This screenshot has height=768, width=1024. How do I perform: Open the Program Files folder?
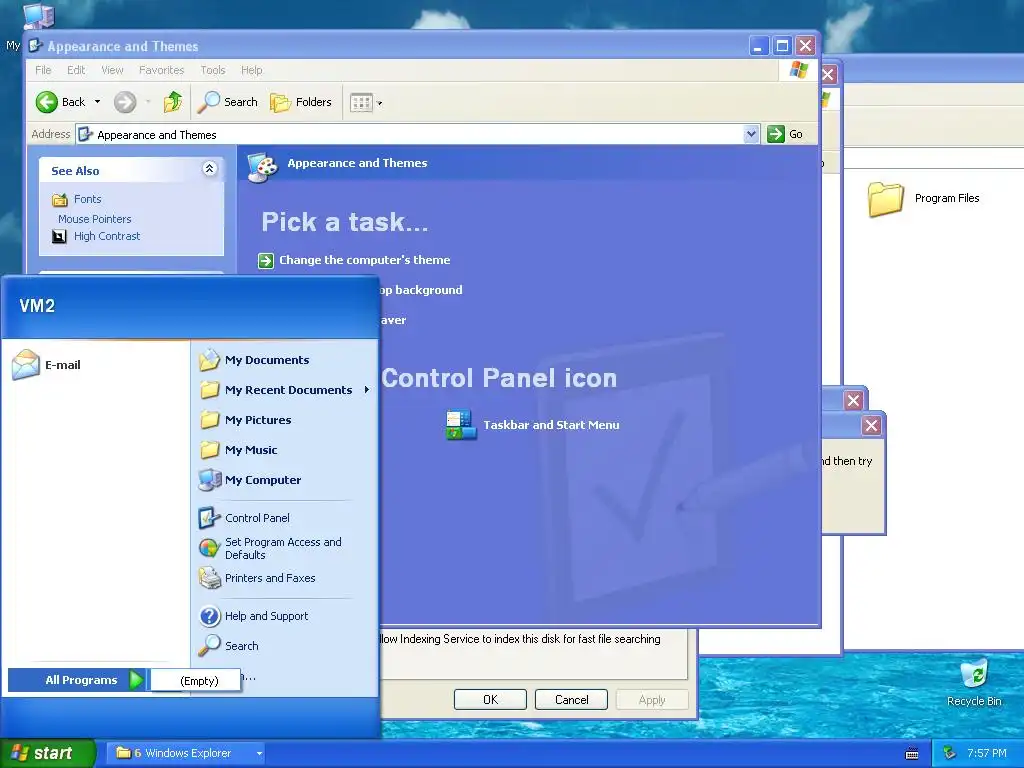coord(886,199)
